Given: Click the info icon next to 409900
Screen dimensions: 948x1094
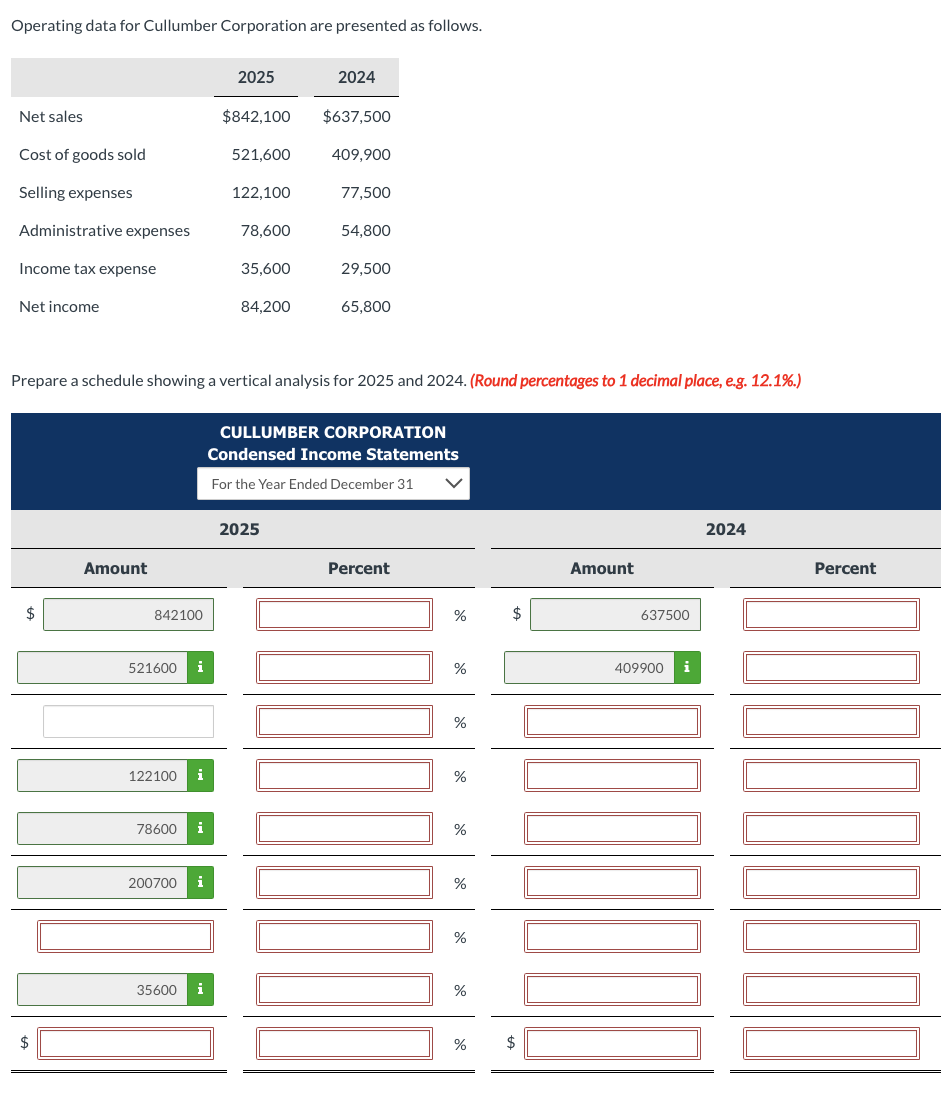Looking at the screenshot, I should [687, 667].
